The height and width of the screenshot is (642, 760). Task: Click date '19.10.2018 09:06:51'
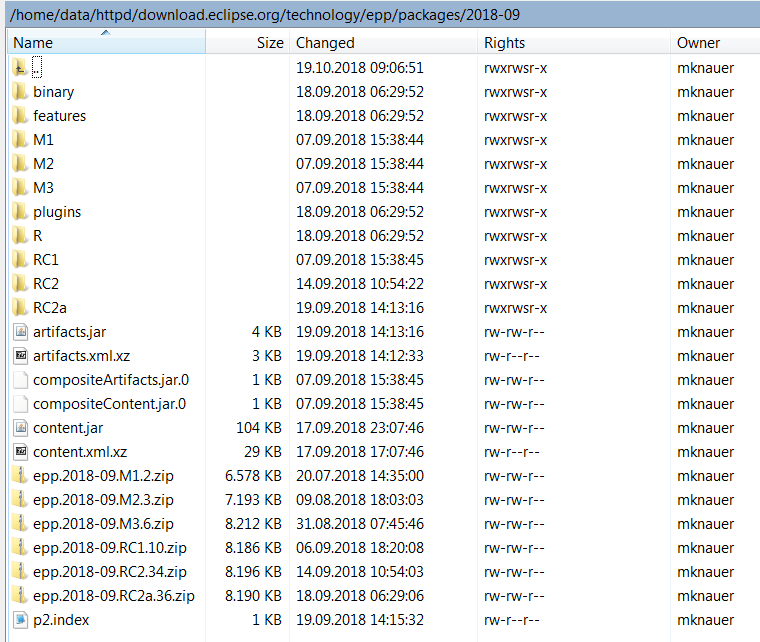click(x=360, y=67)
